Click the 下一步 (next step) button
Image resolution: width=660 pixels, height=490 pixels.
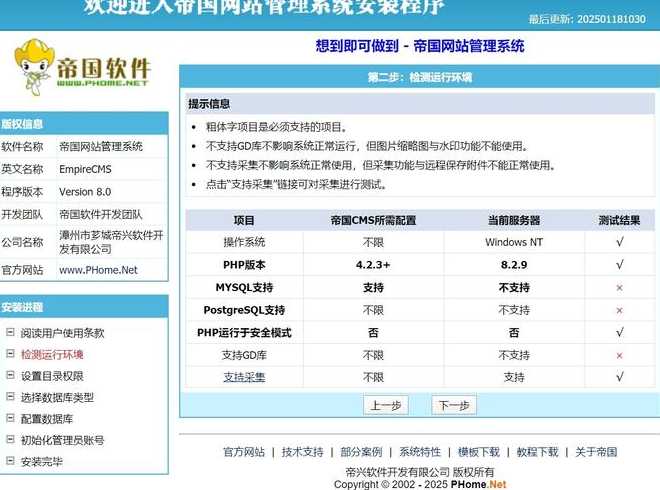coord(454,405)
